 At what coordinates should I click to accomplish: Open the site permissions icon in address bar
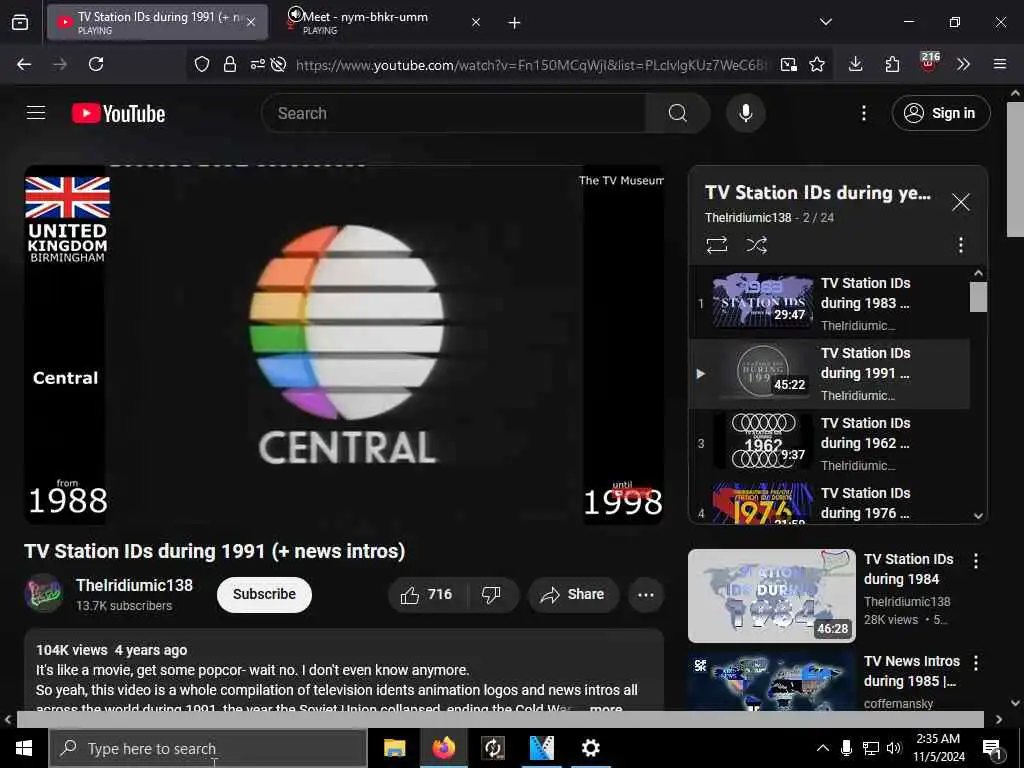(257, 64)
